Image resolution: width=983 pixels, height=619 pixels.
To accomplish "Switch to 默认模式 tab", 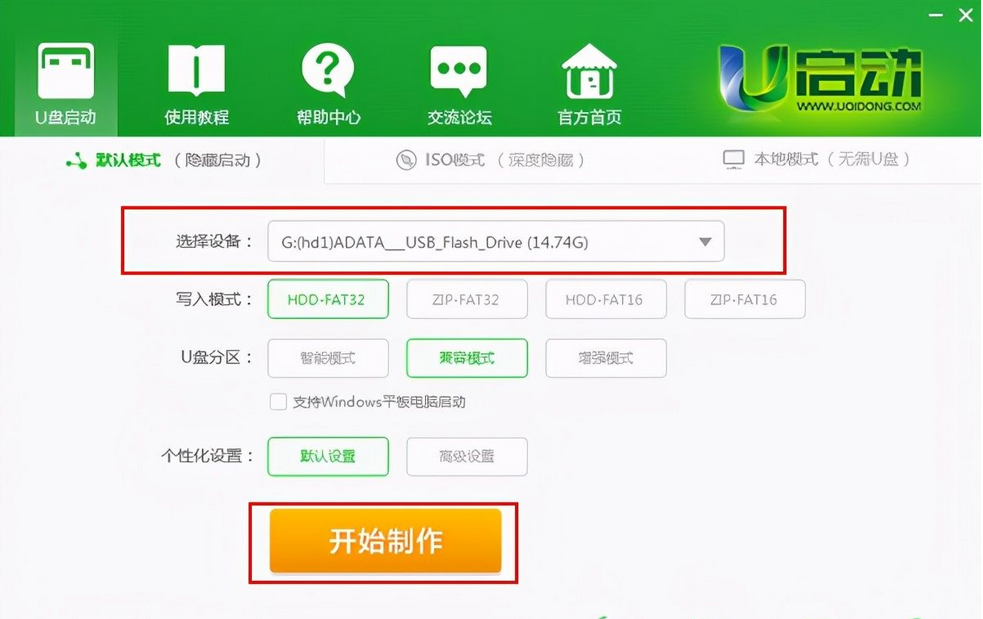I will click(x=163, y=160).
